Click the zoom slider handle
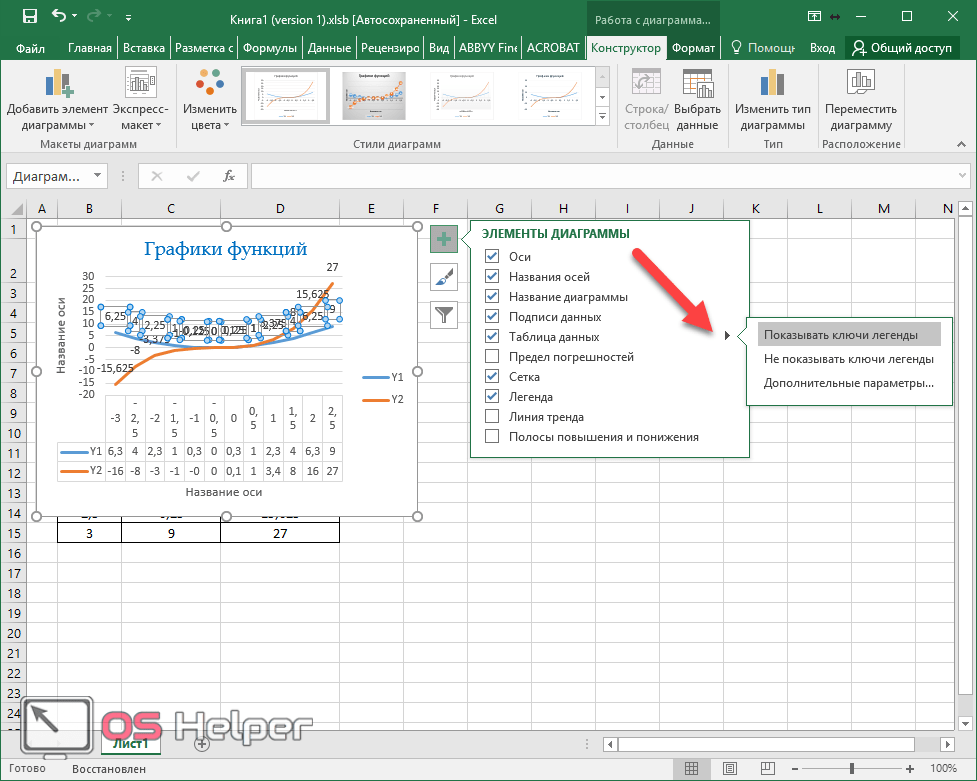 (x=851, y=769)
